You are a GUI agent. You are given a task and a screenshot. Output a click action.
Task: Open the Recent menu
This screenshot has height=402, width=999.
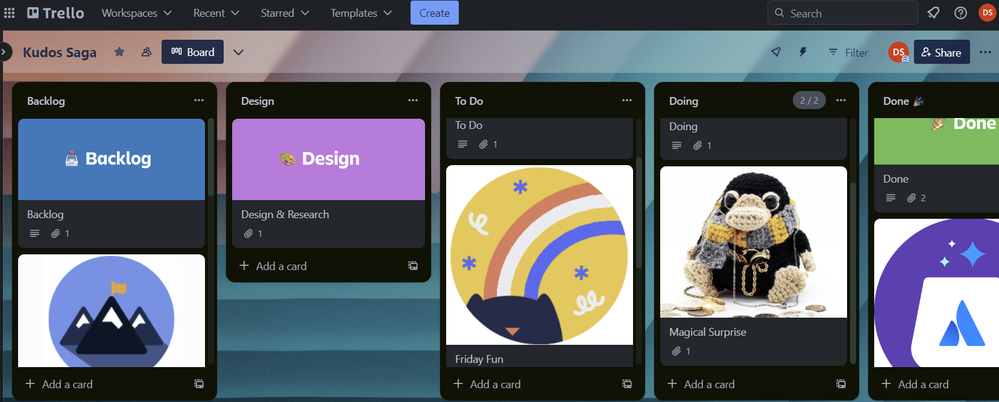[x=216, y=13]
